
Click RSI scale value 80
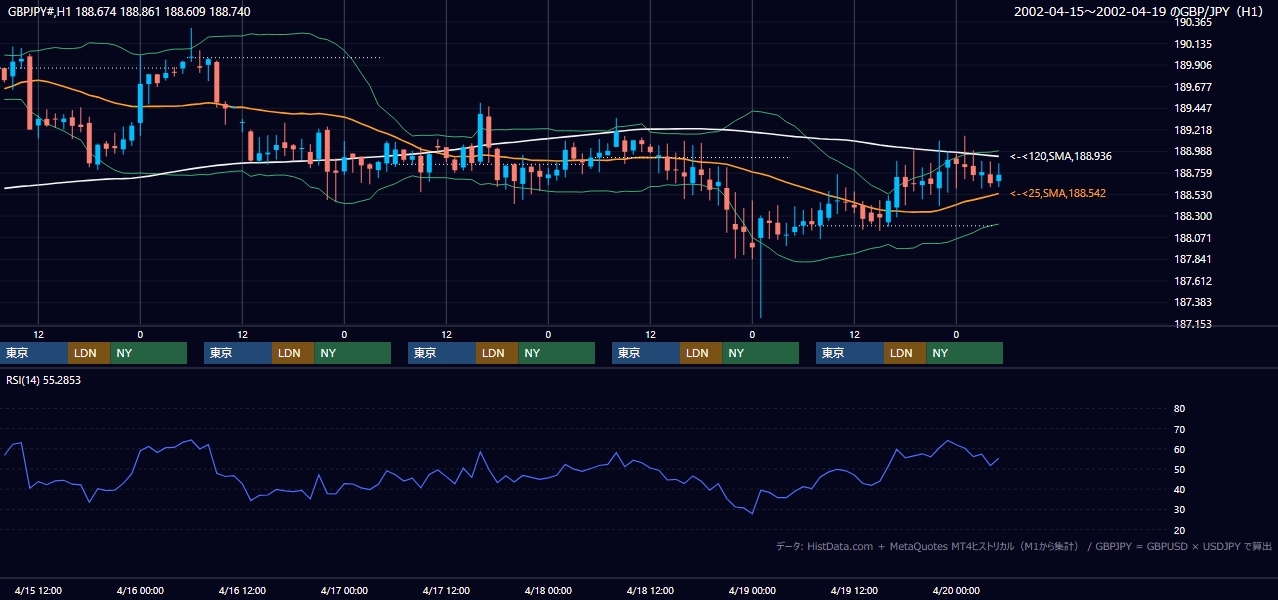[x=1179, y=409]
